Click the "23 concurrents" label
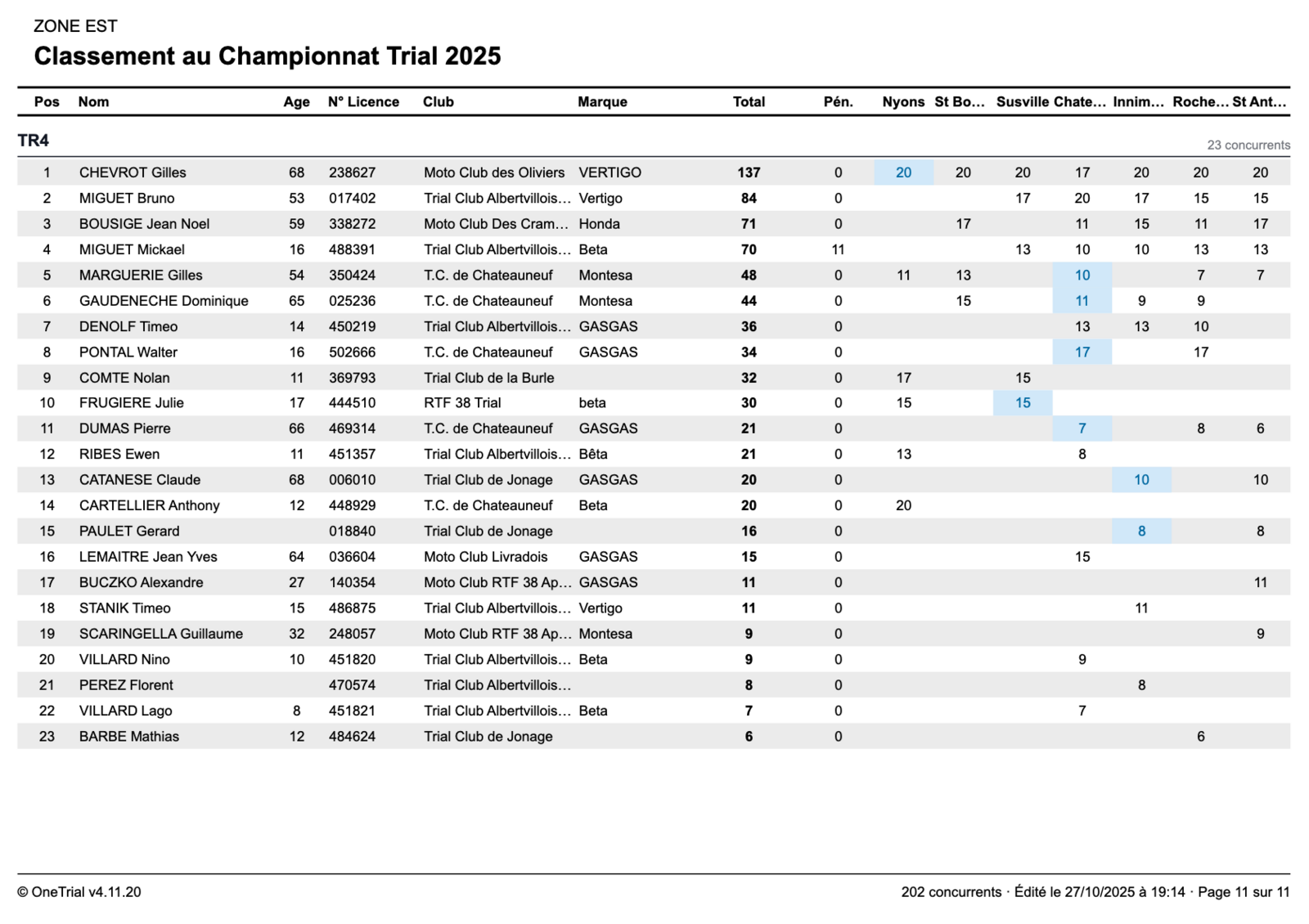The height and width of the screenshot is (924, 1309). pos(1248,145)
